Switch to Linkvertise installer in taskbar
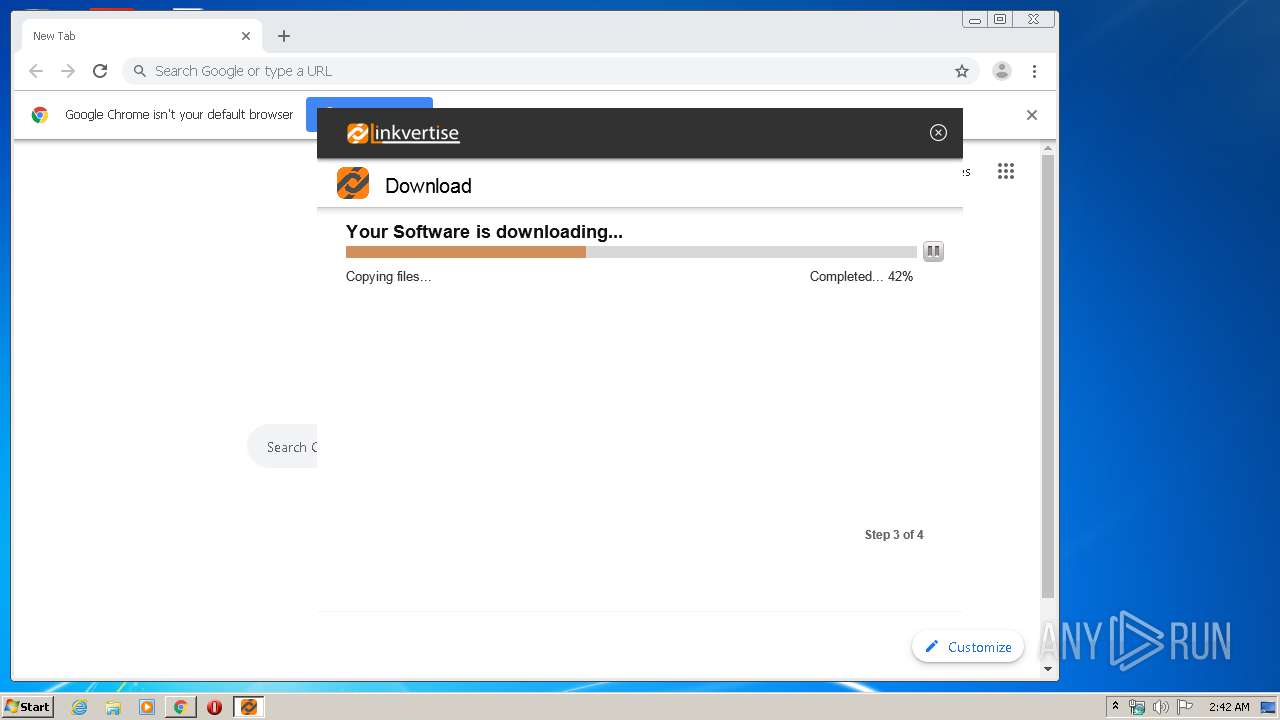 (248, 707)
